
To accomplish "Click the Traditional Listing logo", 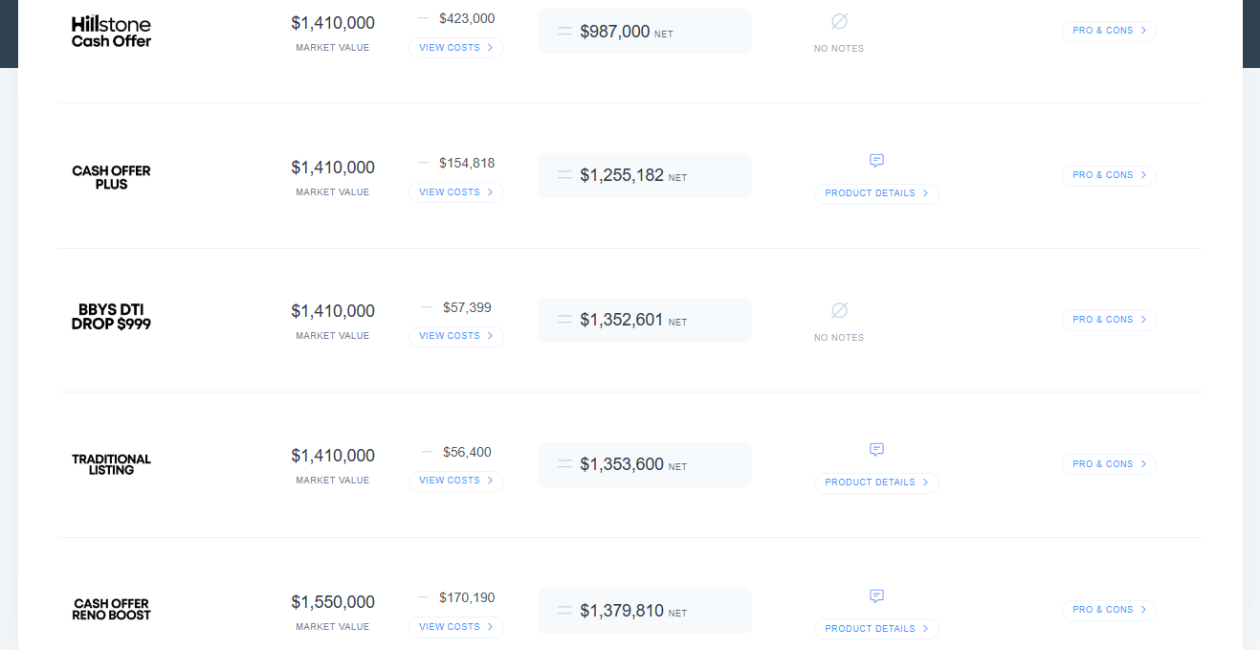I will point(111,464).
